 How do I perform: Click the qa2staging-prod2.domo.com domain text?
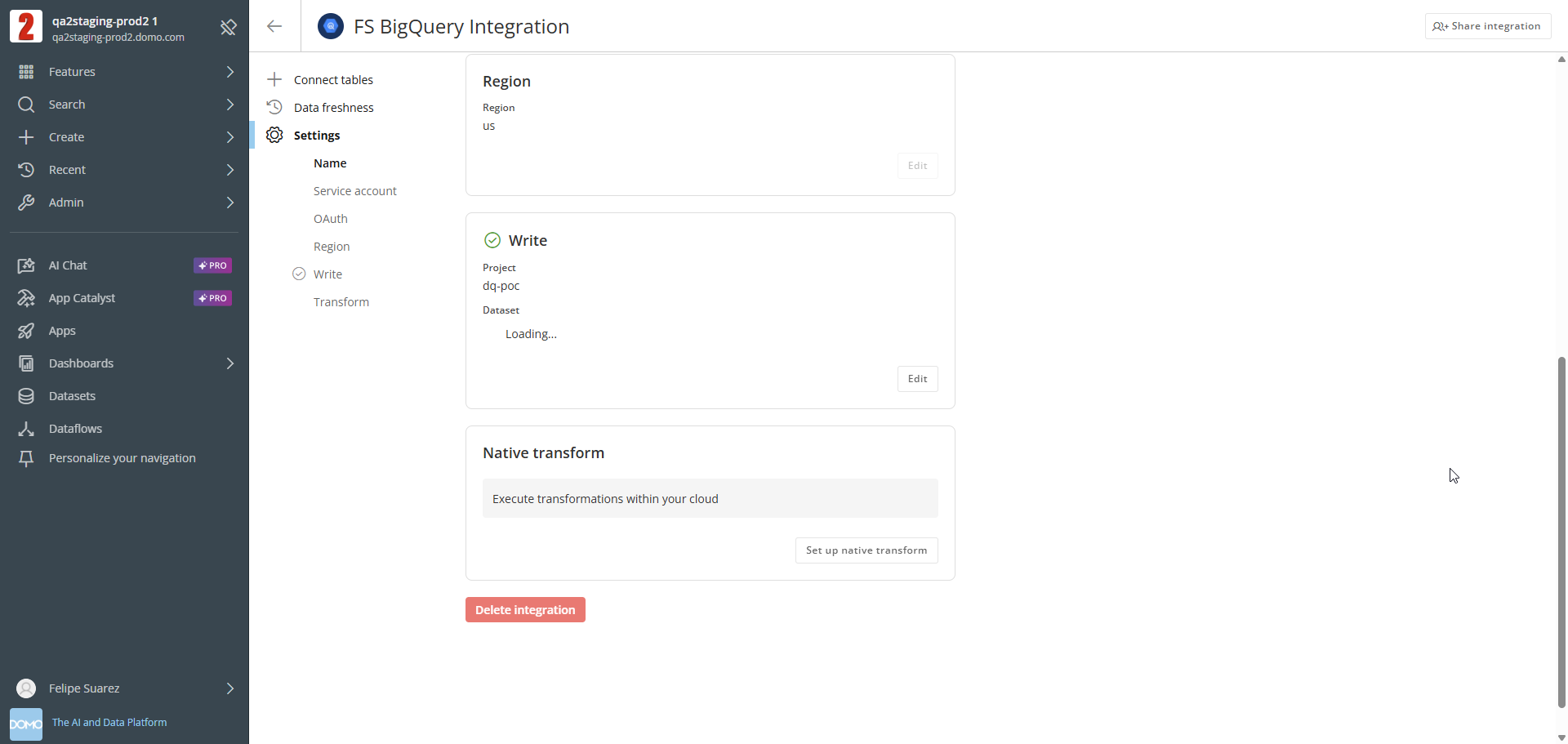118,38
